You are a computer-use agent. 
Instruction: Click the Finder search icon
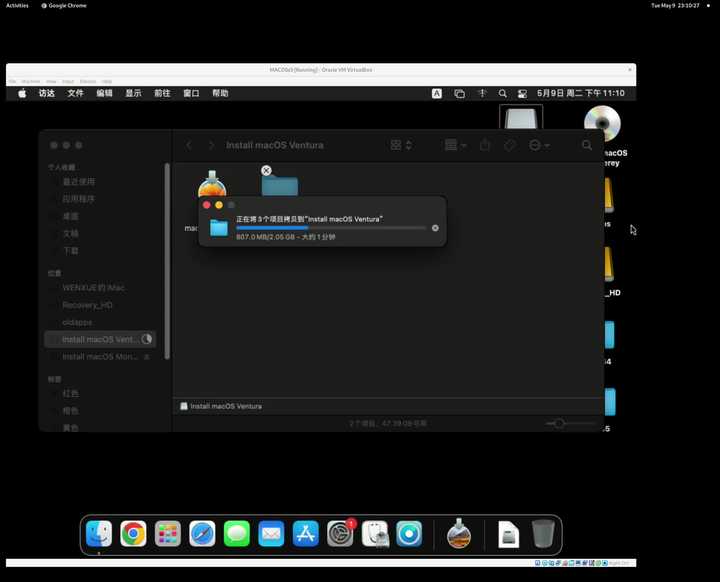tap(587, 145)
